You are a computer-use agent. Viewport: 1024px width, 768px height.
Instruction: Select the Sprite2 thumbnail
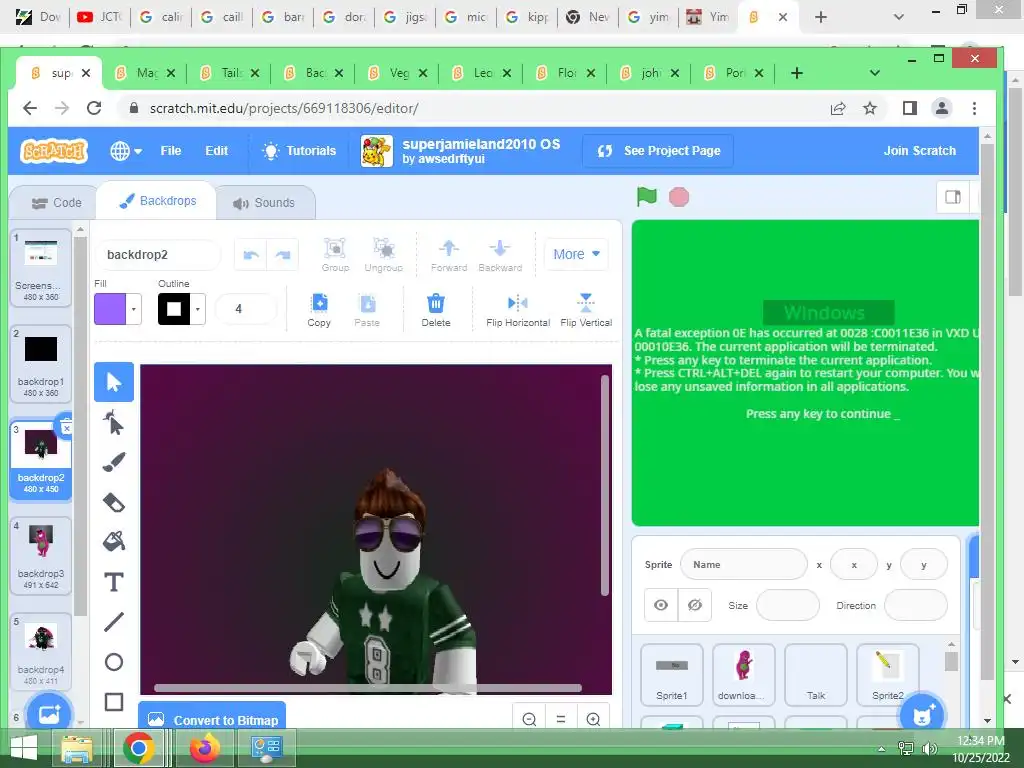pyautogui.click(x=888, y=675)
